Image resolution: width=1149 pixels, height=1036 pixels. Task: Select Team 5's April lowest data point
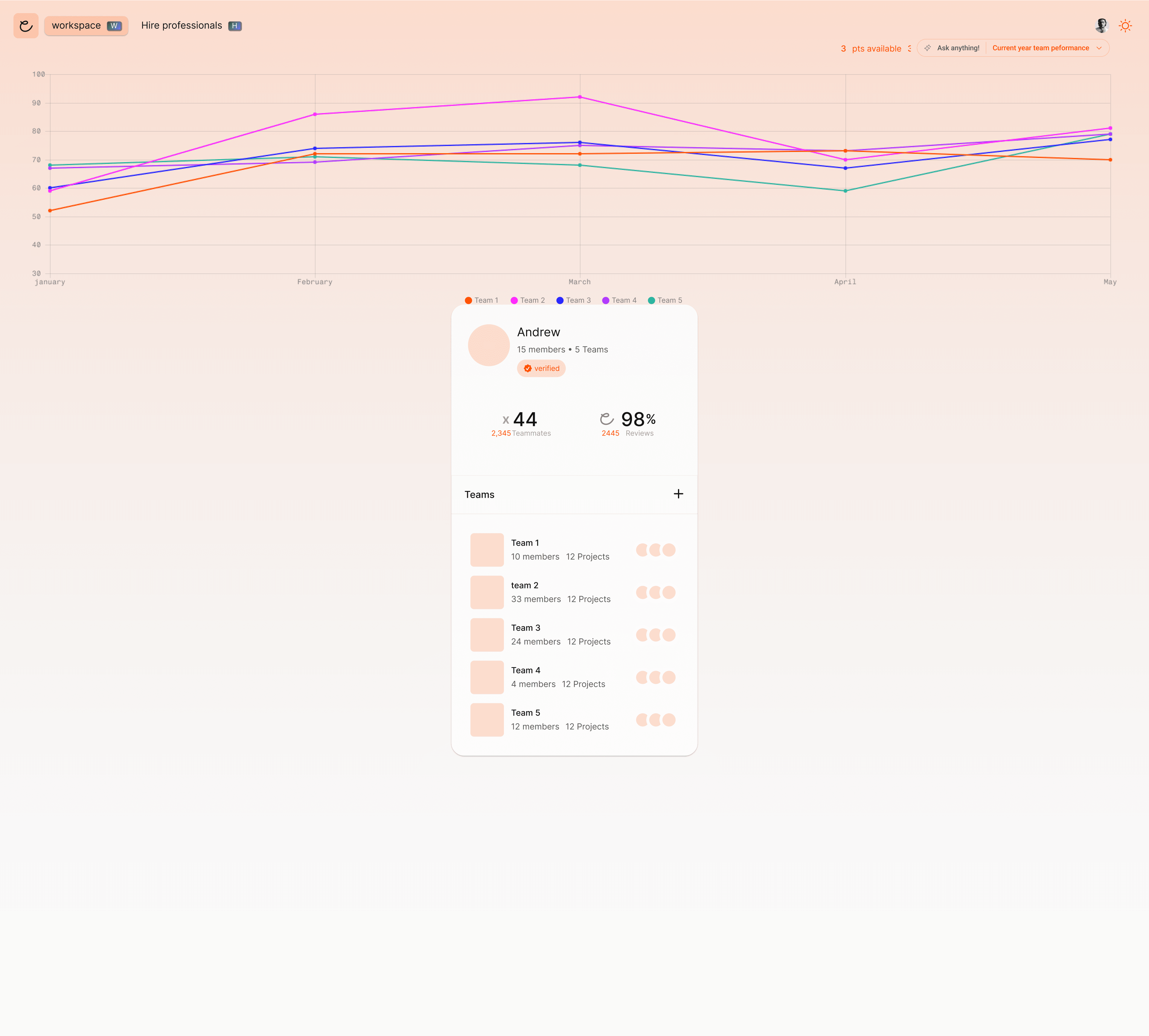(x=845, y=191)
